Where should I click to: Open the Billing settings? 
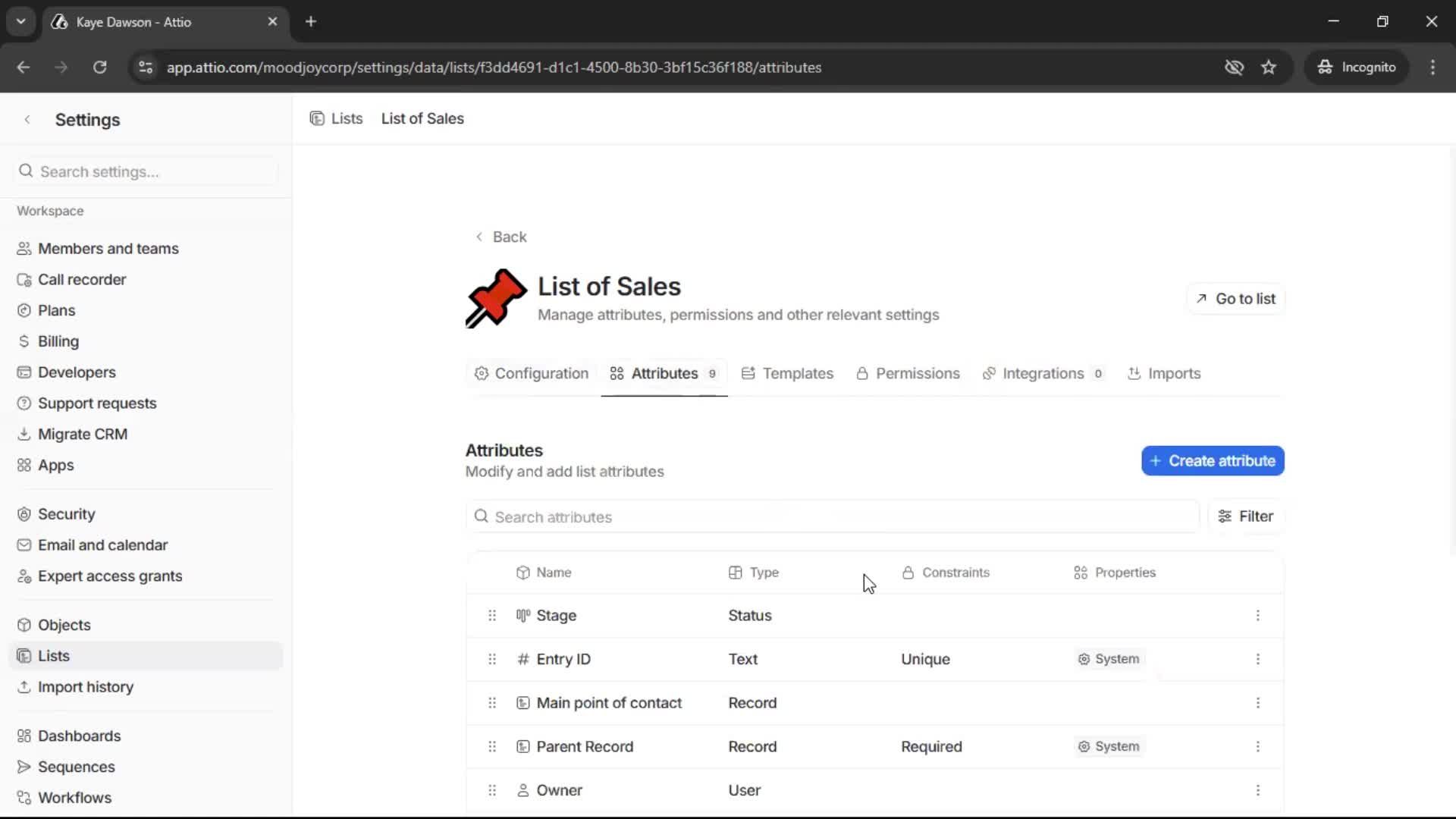coord(58,340)
